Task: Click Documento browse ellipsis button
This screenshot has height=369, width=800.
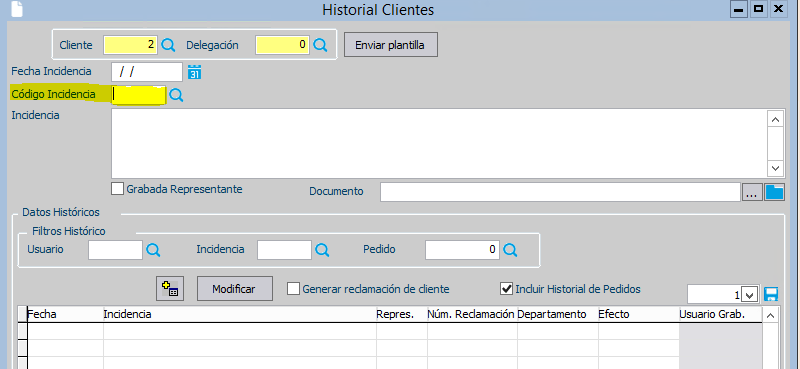Action: click(752, 192)
